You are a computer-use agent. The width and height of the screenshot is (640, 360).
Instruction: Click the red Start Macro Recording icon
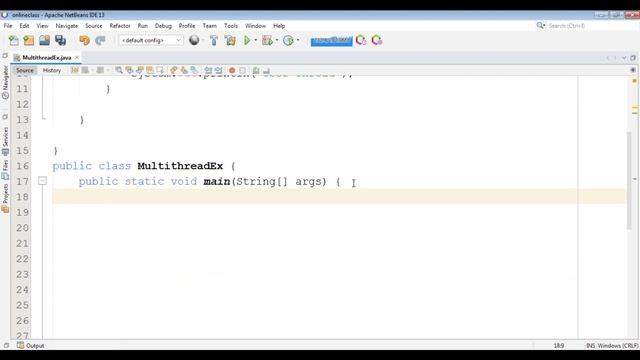coord(232,70)
